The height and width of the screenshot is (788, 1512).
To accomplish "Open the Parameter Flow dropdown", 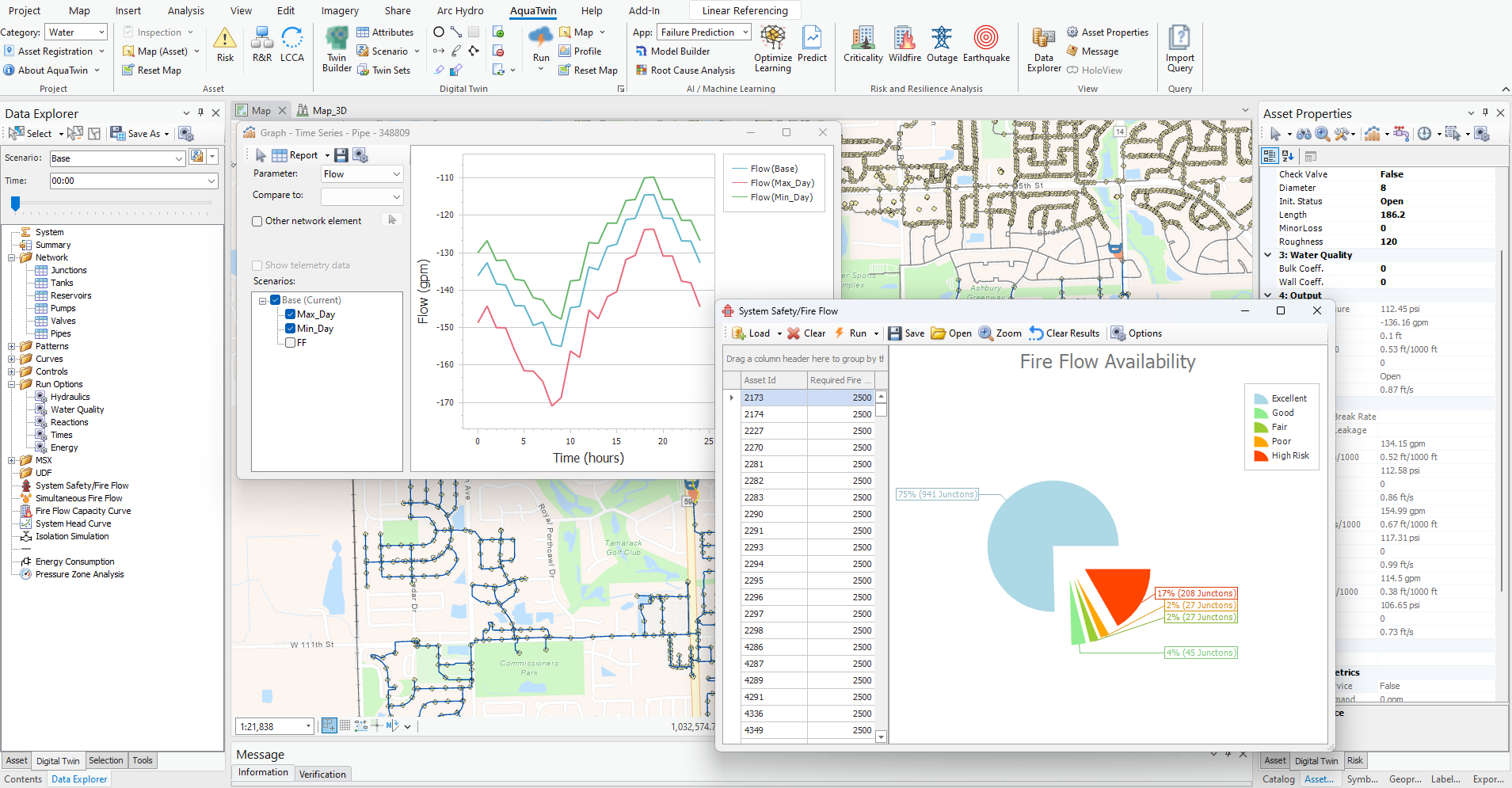I will [362, 174].
